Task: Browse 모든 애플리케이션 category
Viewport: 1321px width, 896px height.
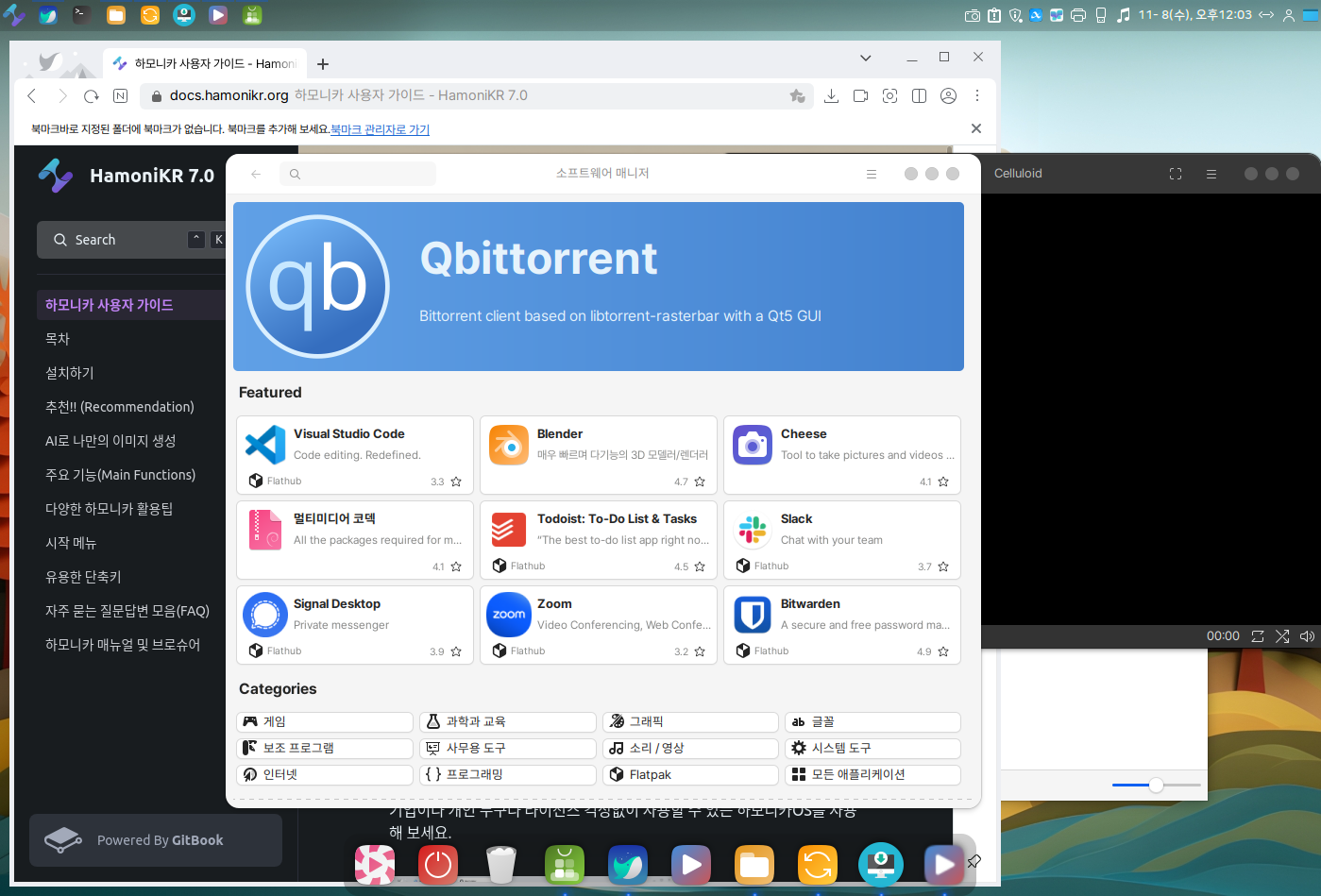Action: (872, 774)
